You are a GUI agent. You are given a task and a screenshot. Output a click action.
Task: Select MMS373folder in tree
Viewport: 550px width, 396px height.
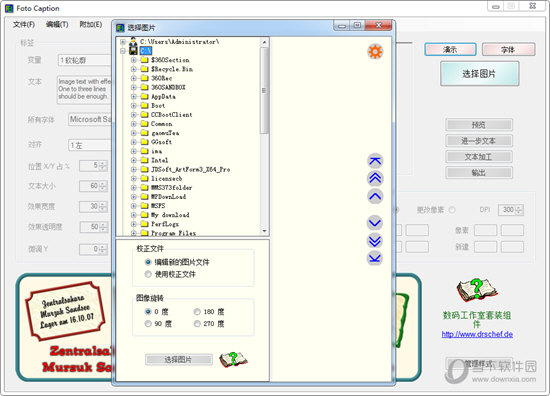[172, 188]
